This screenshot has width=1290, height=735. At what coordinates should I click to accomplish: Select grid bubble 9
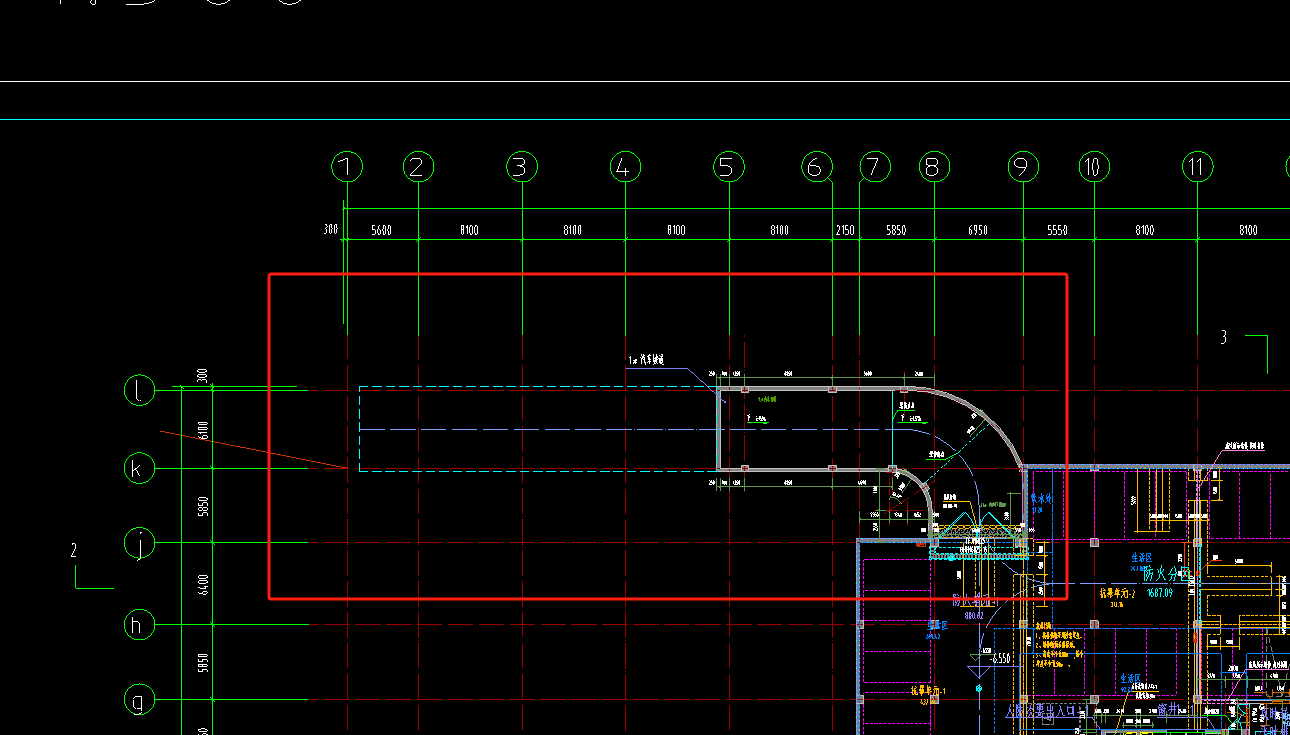tap(1023, 167)
